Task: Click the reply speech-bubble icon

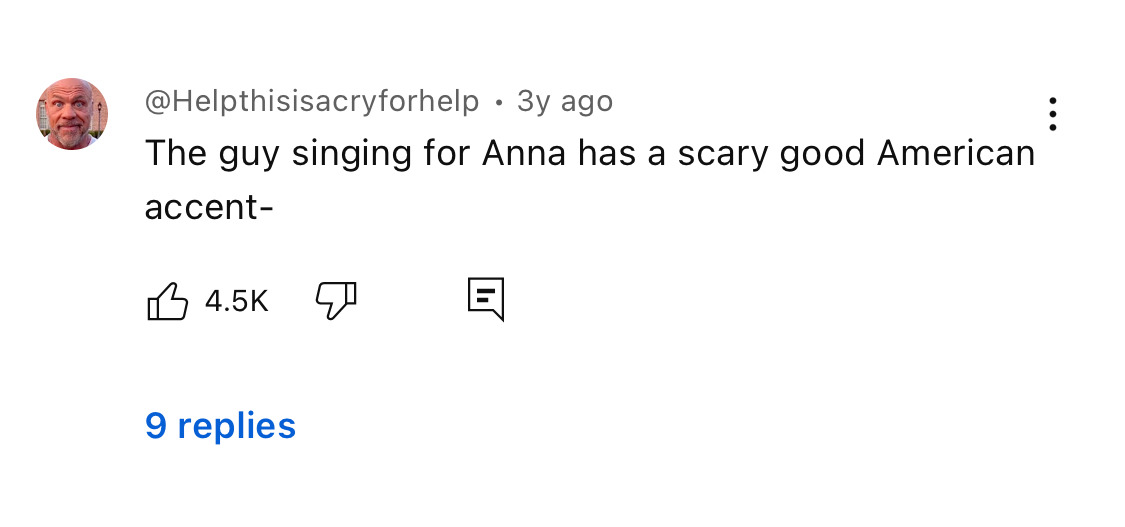Action: coord(486,299)
